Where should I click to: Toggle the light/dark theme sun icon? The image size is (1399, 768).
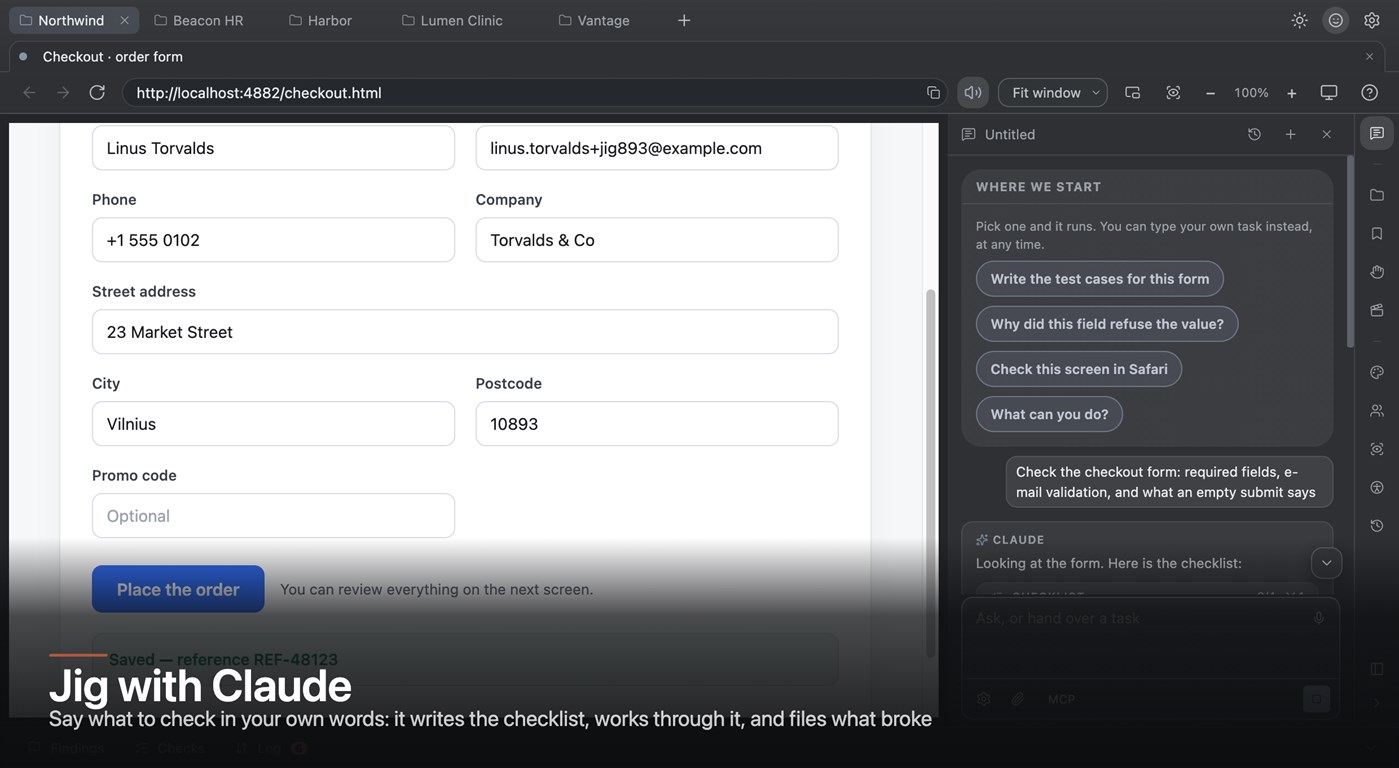[x=1299, y=20]
